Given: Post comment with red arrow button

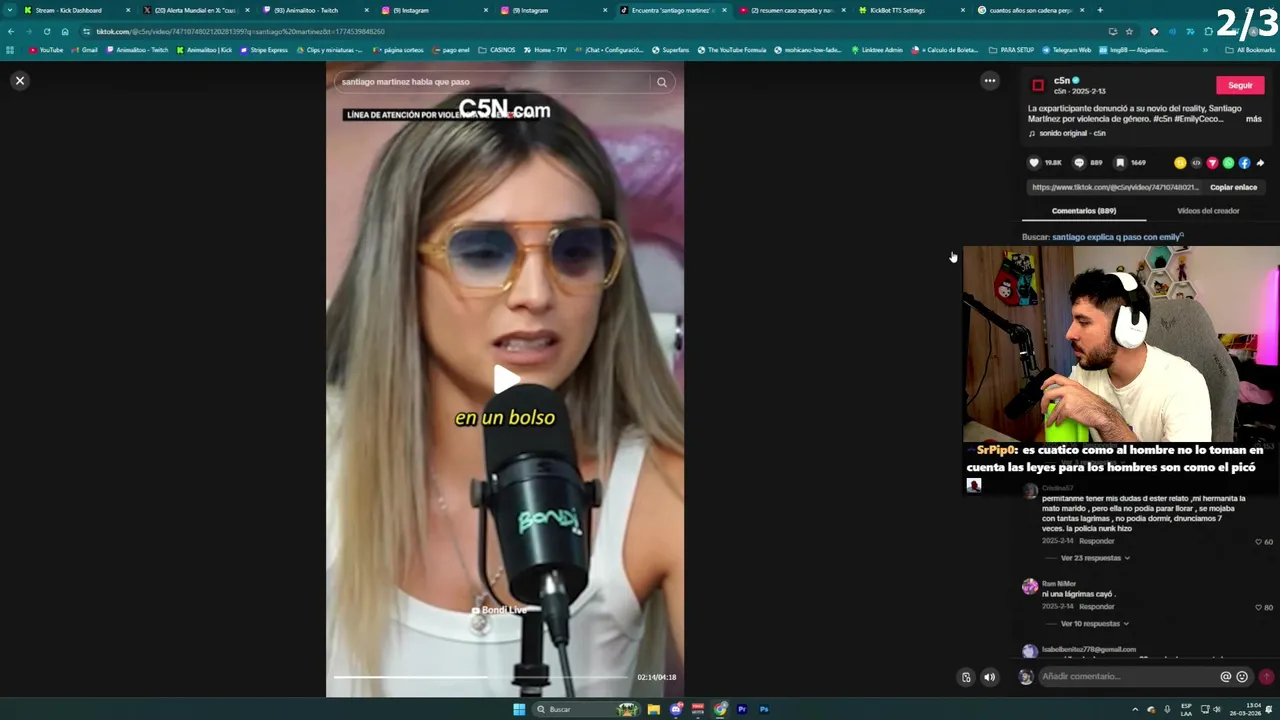Looking at the screenshot, I should tap(1266, 677).
